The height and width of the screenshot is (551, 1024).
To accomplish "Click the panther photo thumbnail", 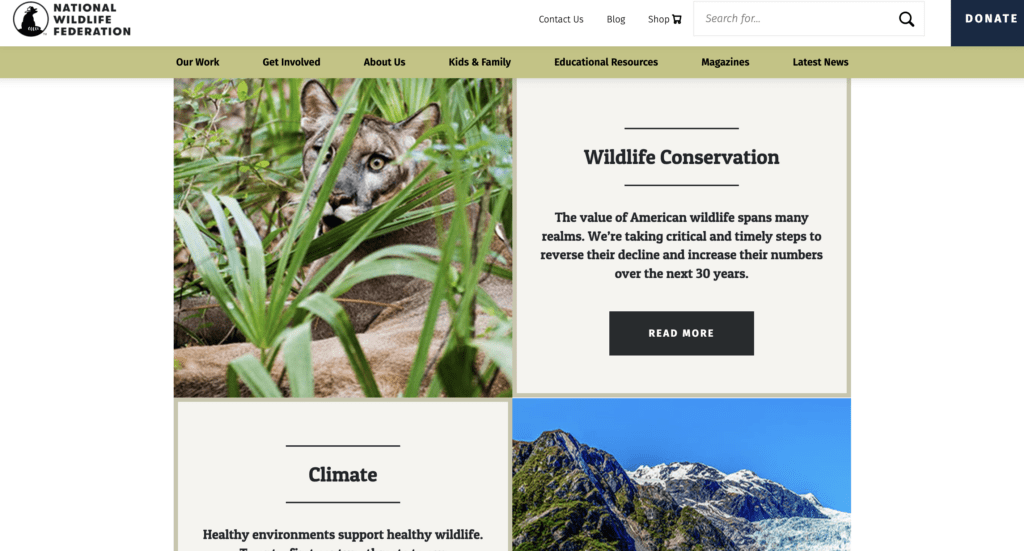I will (x=343, y=238).
